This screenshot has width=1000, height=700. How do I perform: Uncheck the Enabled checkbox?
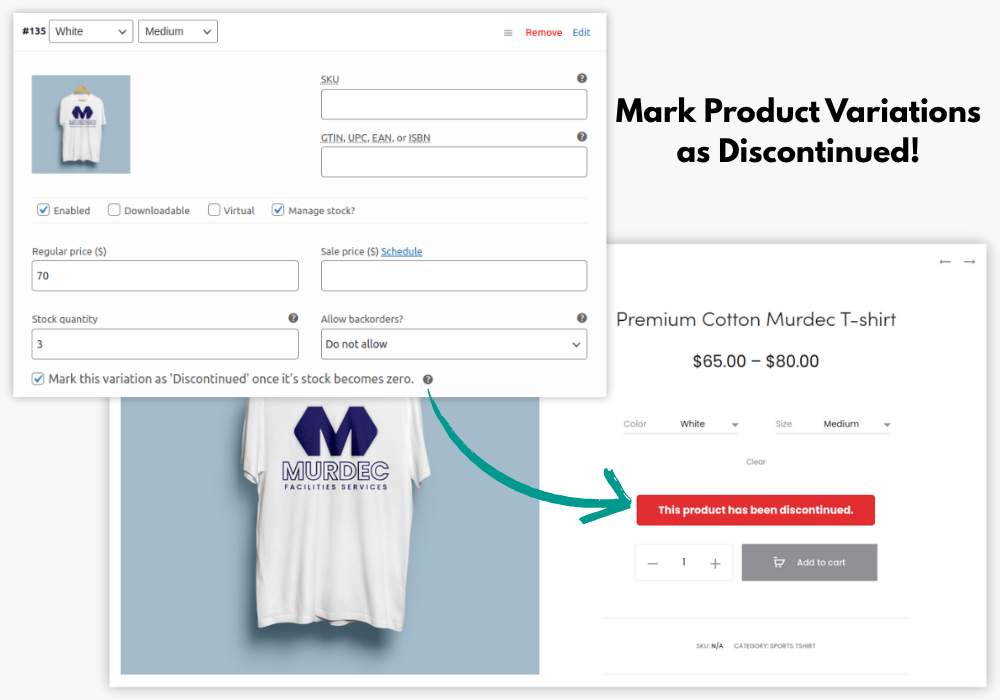[43, 210]
